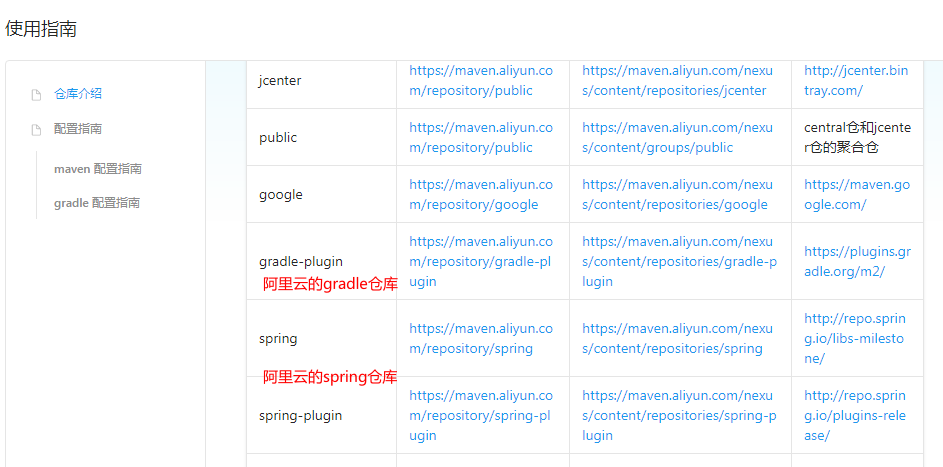Open the nexus/content/groups/public link
Image resolution: width=943 pixels, height=467 pixels.
tap(678, 138)
